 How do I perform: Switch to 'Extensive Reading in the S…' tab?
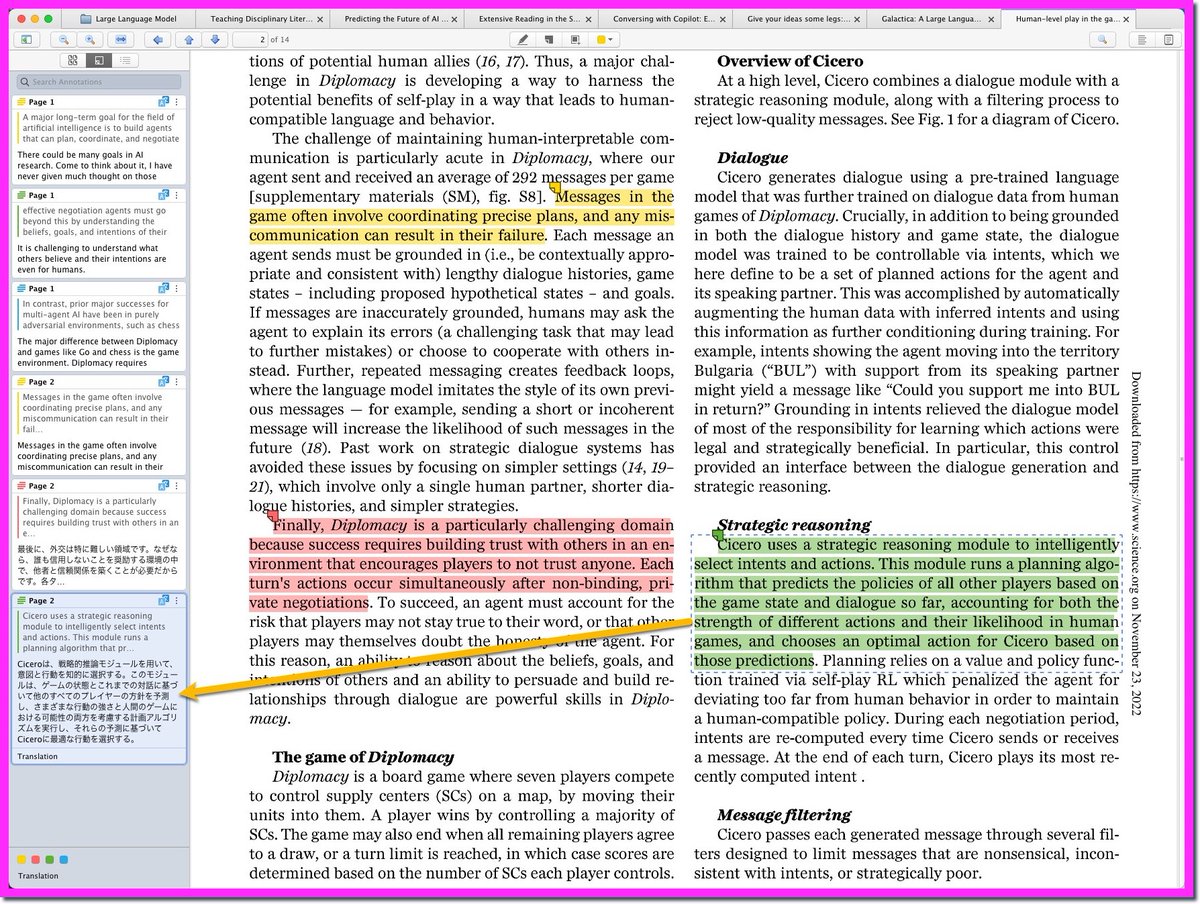pos(532,18)
